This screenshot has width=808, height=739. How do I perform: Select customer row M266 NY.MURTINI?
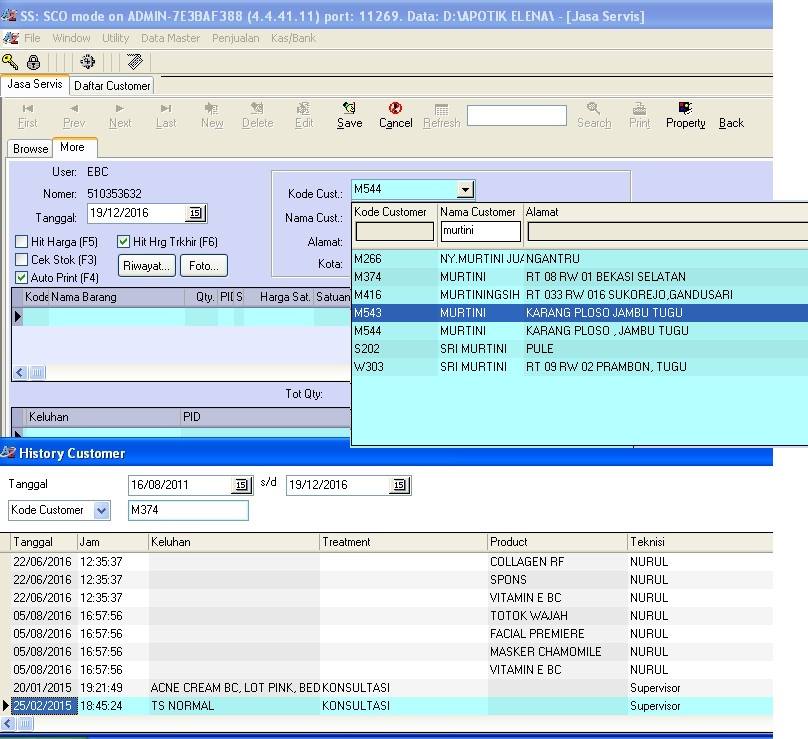(580, 259)
